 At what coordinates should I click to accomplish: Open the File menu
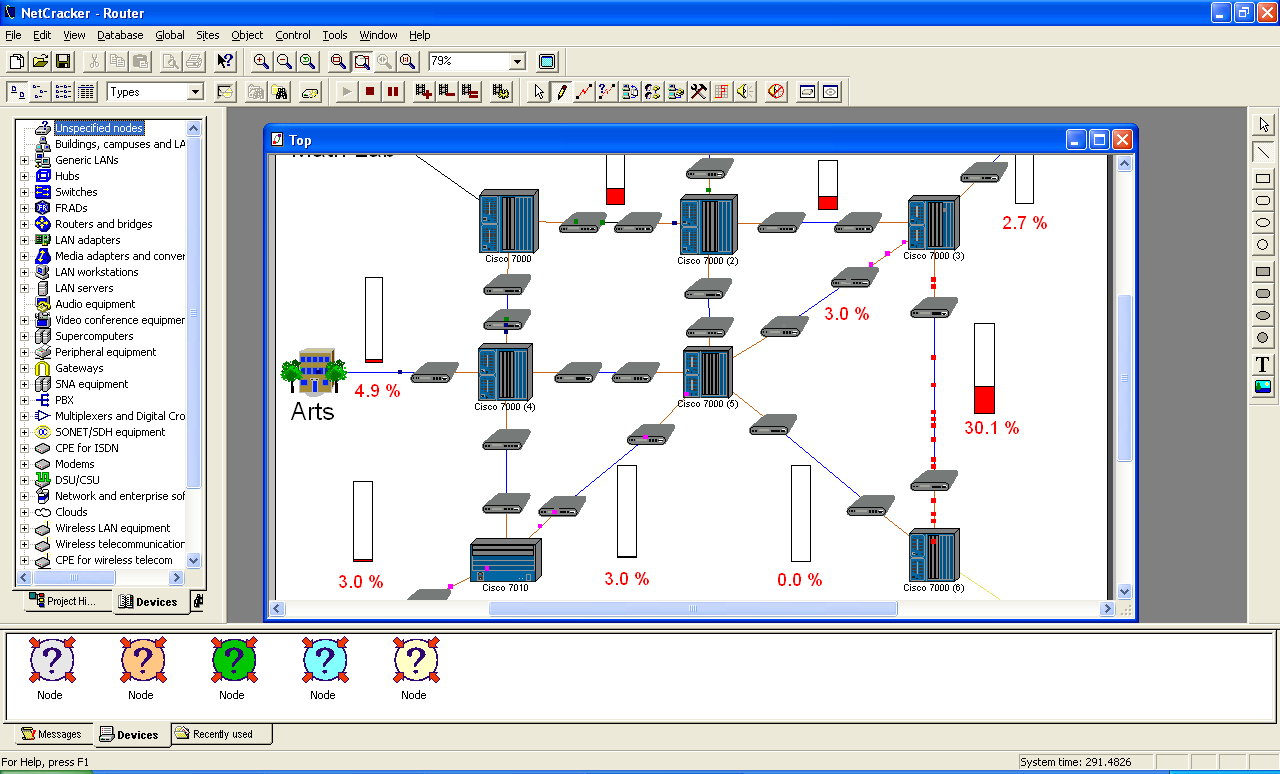(13, 35)
